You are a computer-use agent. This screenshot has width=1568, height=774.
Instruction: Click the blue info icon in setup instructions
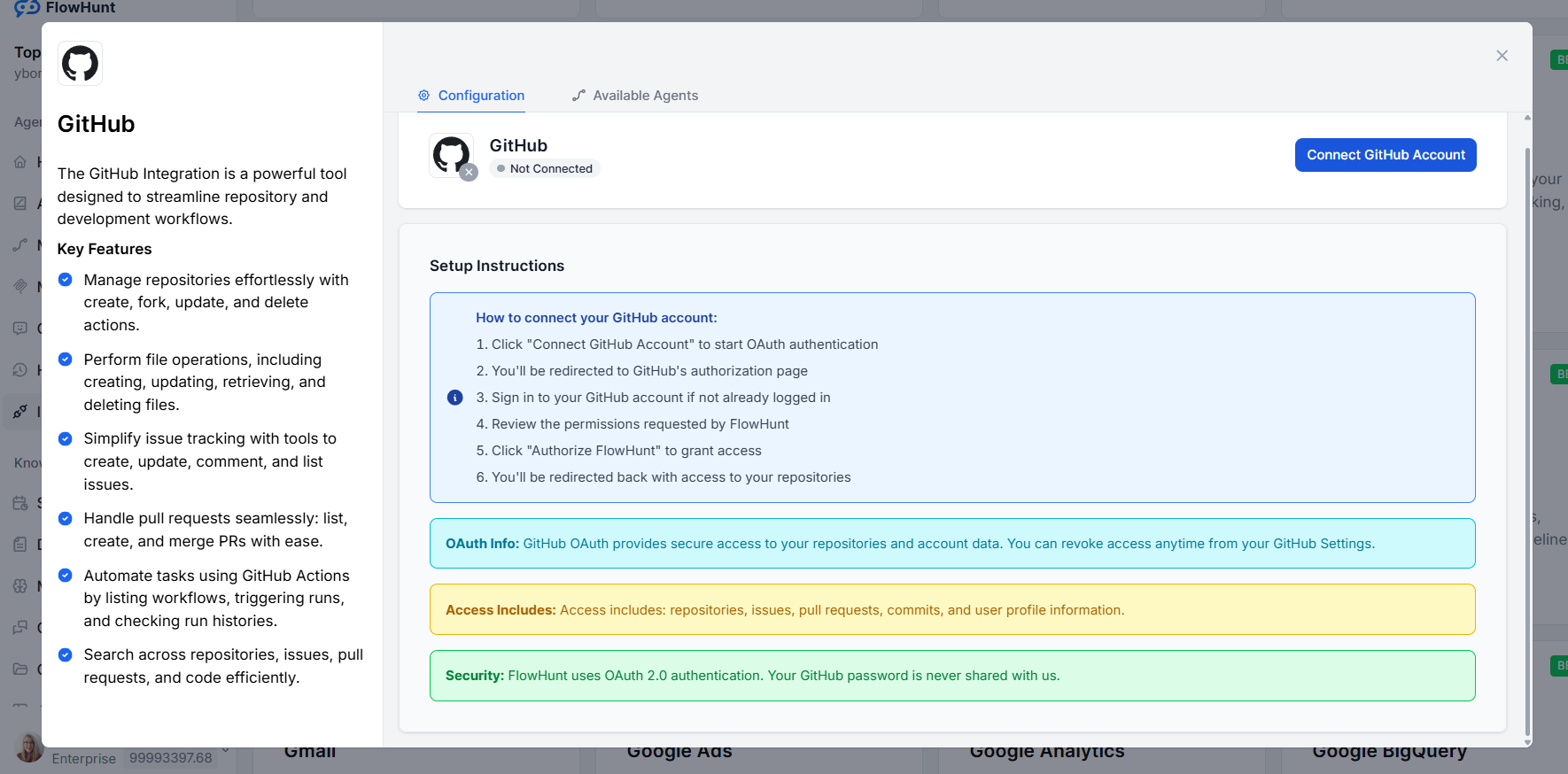click(455, 398)
